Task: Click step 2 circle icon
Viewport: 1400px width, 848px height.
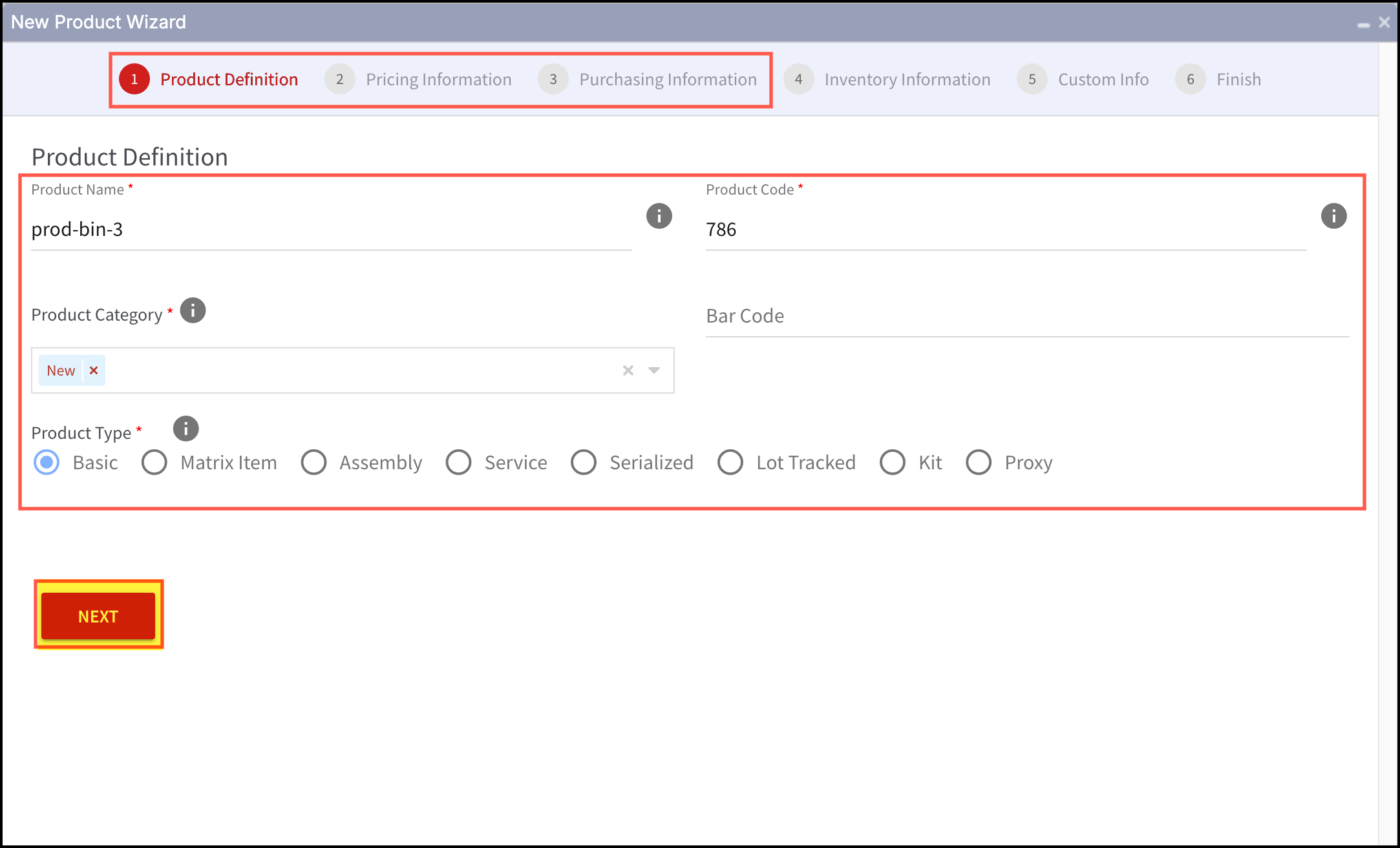Action: pos(340,79)
